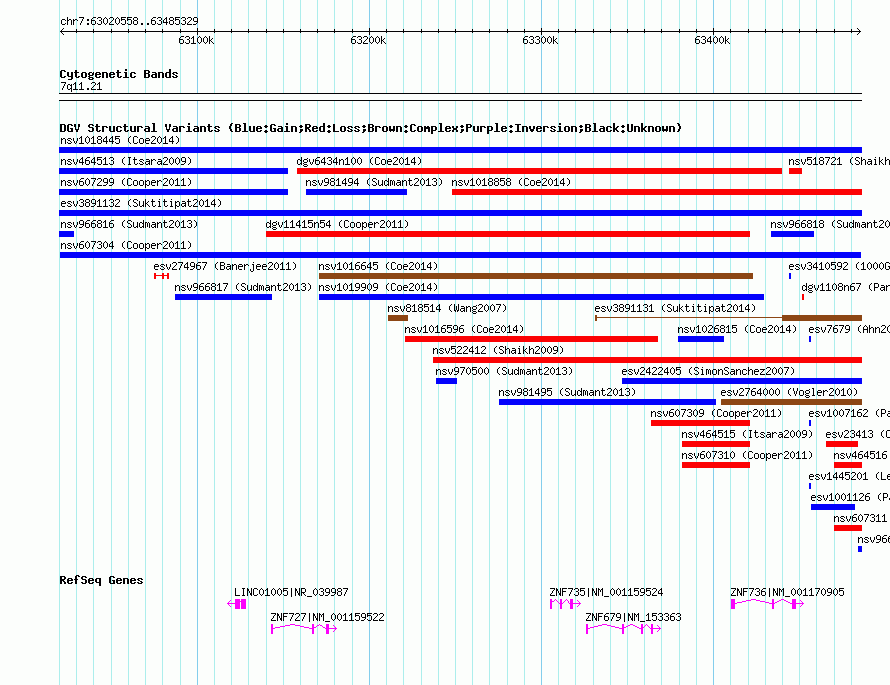The image size is (890, 685).
Task: Open the ZNF679|NM_153363 gene label
Action: (633, 617)
